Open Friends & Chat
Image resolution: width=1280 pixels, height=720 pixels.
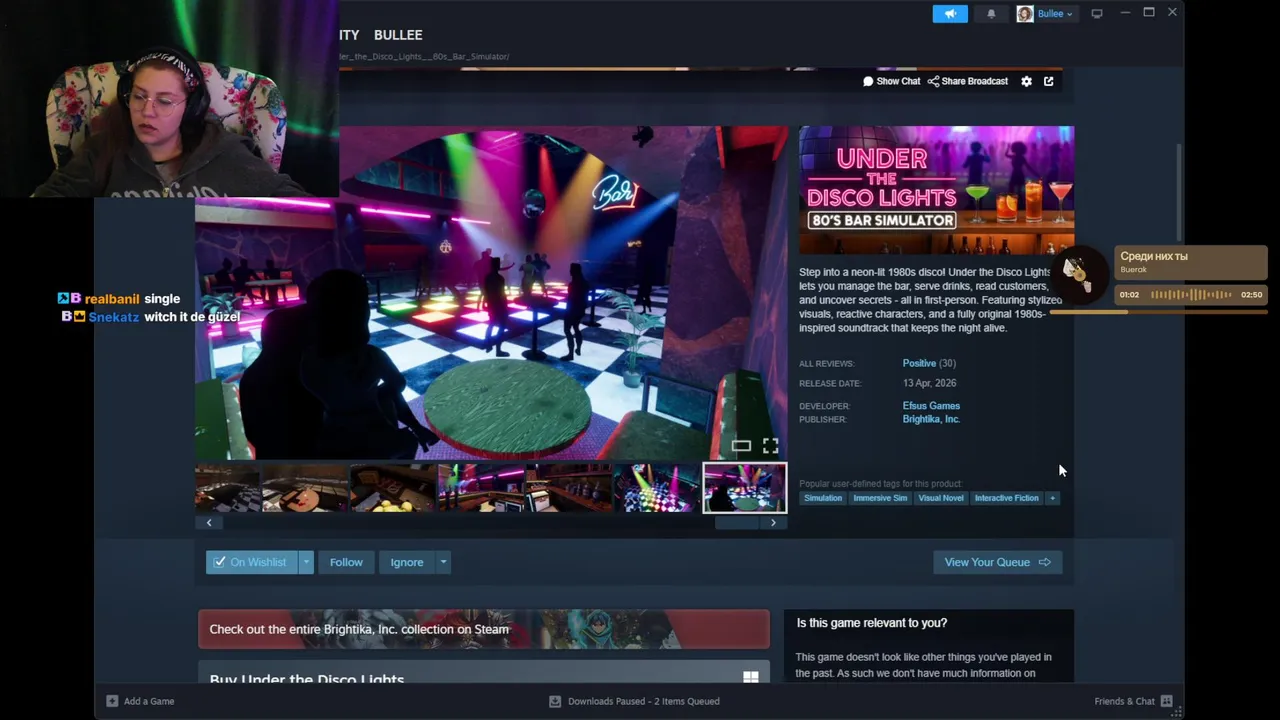click(1133, 701)
